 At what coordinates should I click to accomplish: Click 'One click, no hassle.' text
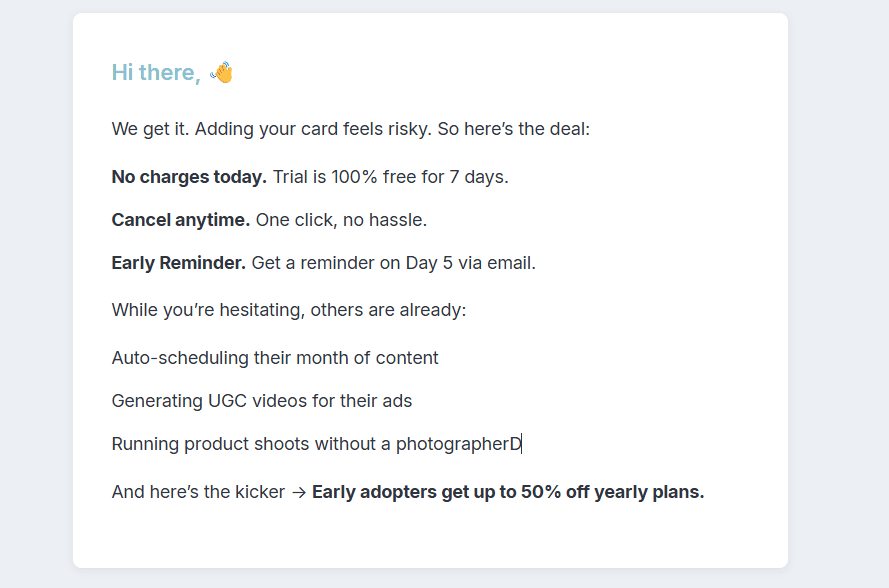pyautogui.click(x=341, y=220)
